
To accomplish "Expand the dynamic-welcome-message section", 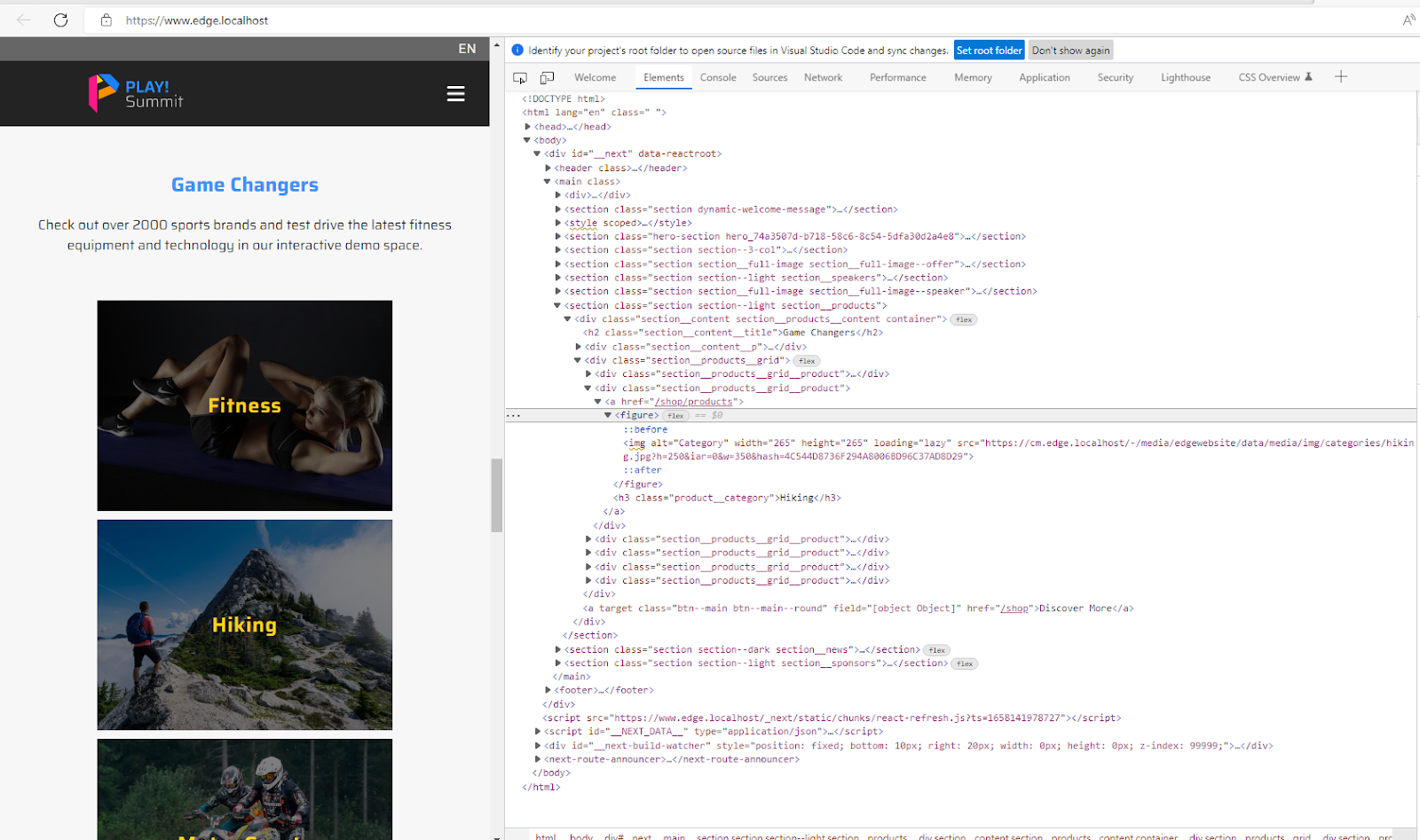I will click(557, 209).
